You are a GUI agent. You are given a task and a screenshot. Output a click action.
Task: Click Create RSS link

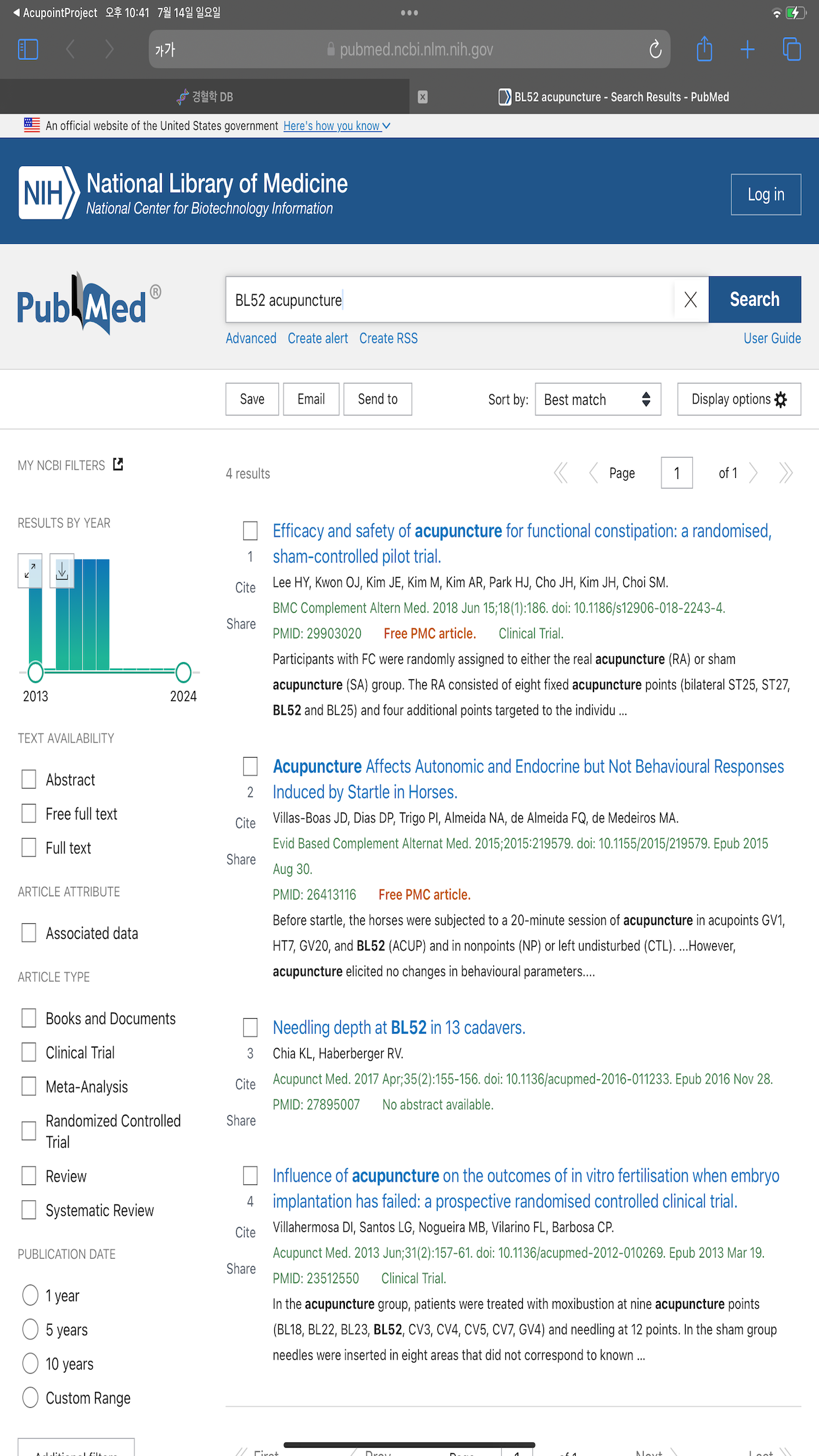(x=388, y=338)
